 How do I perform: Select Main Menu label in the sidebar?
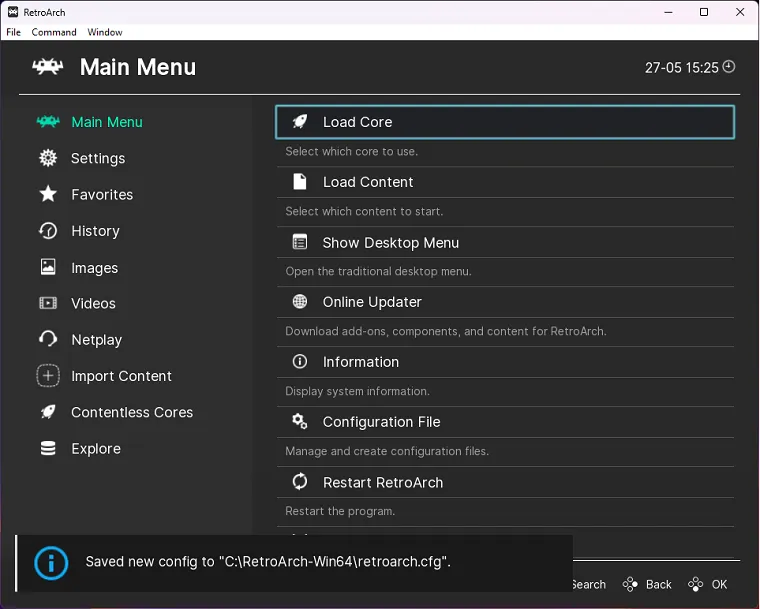(x=107, y=122)
